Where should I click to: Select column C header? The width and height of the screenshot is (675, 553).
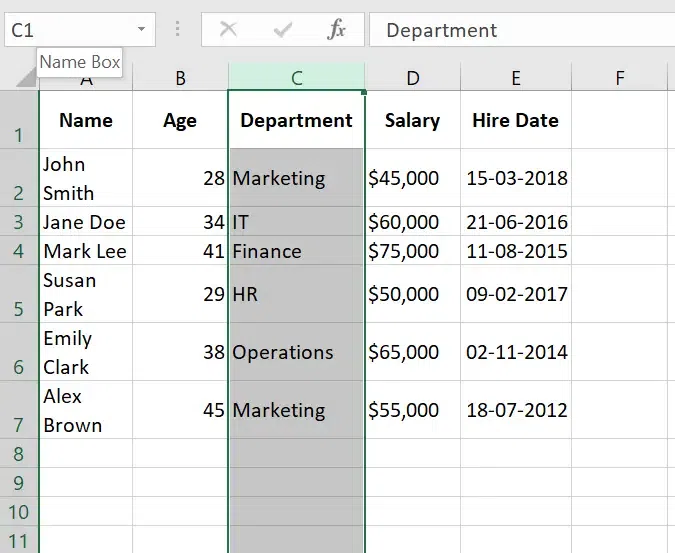tap(297, 78)
